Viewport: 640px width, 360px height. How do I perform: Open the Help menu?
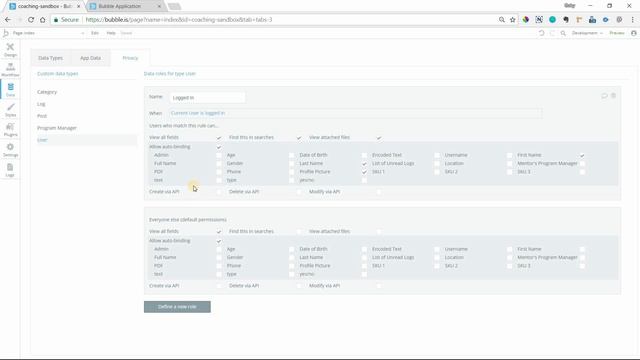click(x=111, y=33)
